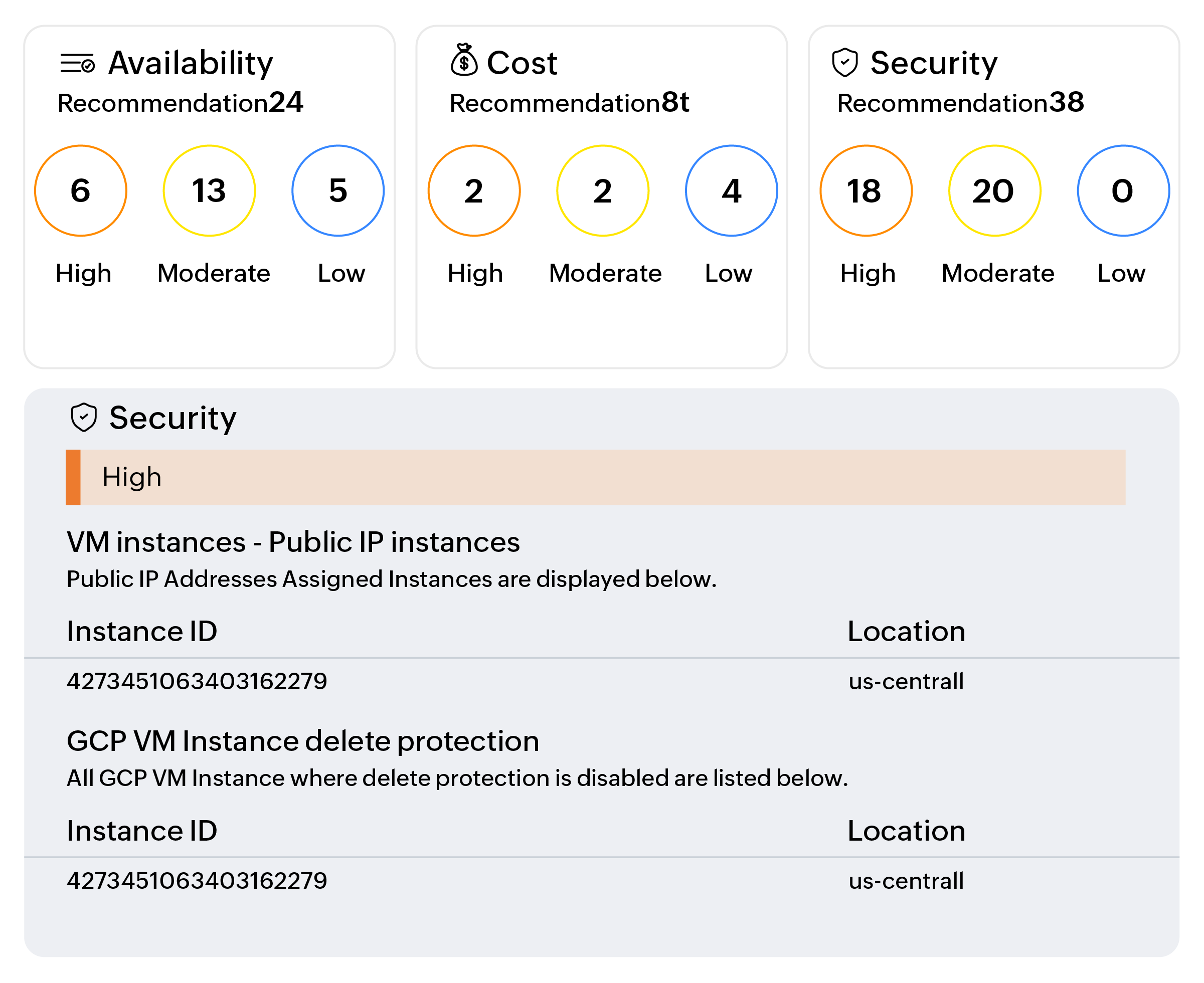Click the High label under Availability
This screenshot has width=1204, height=983.
(83, 274)
